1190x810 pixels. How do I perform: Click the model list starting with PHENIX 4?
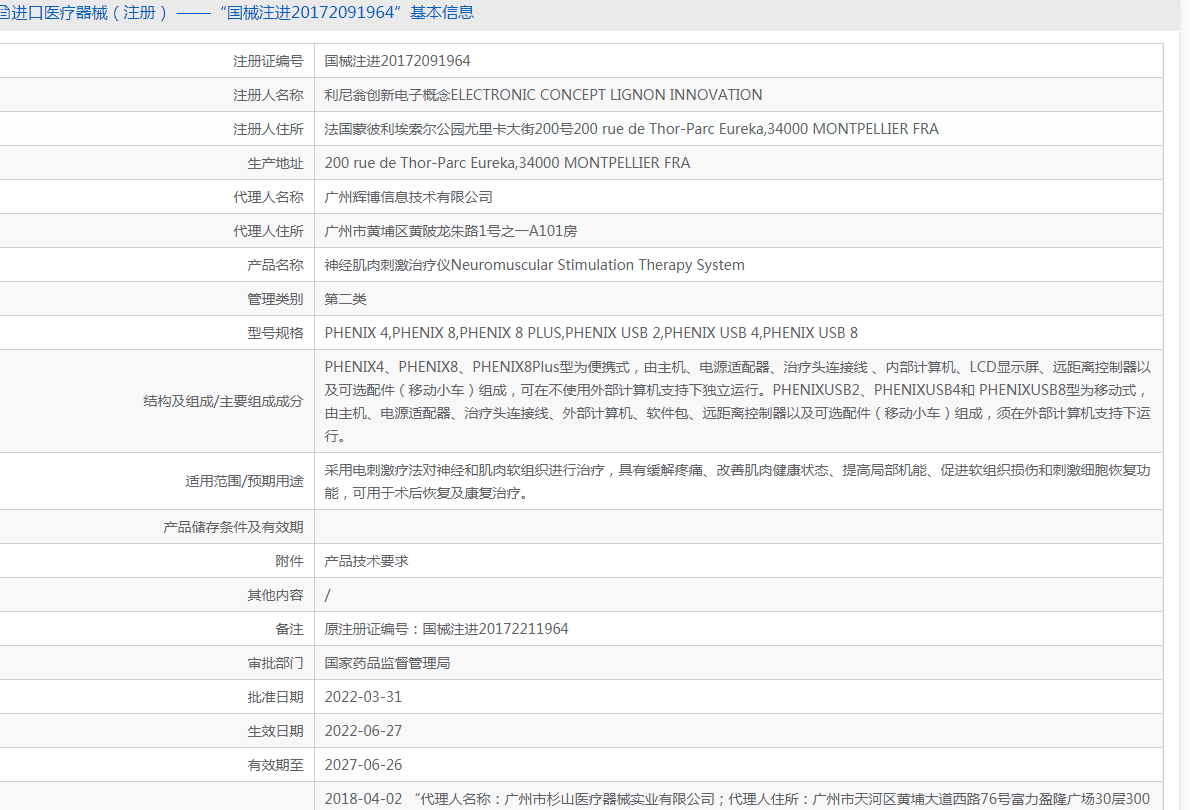tap(591, 333)
